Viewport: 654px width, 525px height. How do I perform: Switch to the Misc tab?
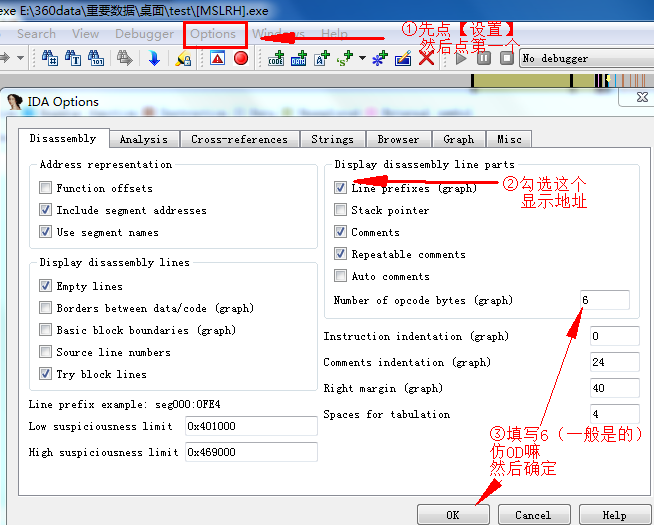point(509,139)
